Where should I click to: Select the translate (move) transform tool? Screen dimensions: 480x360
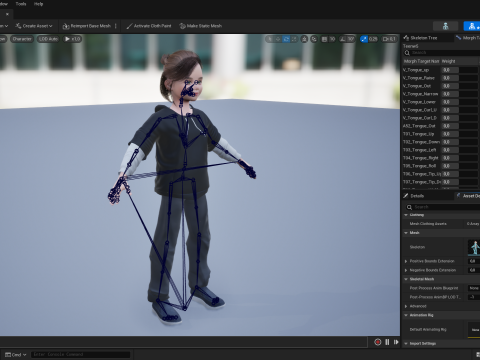[278, 39]
